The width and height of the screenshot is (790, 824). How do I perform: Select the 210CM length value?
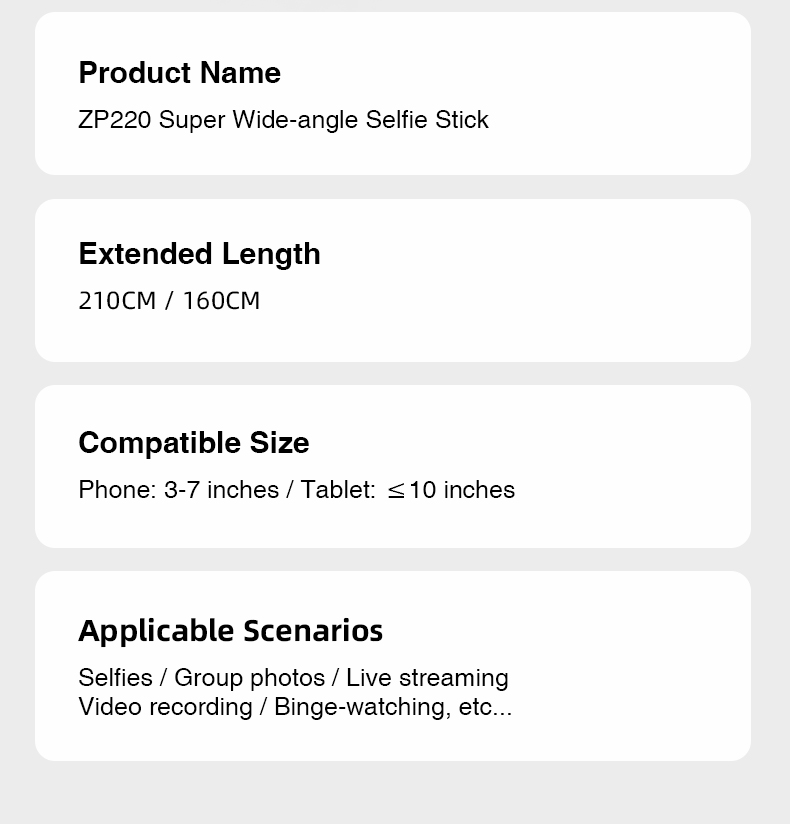[x=117, y=301]
